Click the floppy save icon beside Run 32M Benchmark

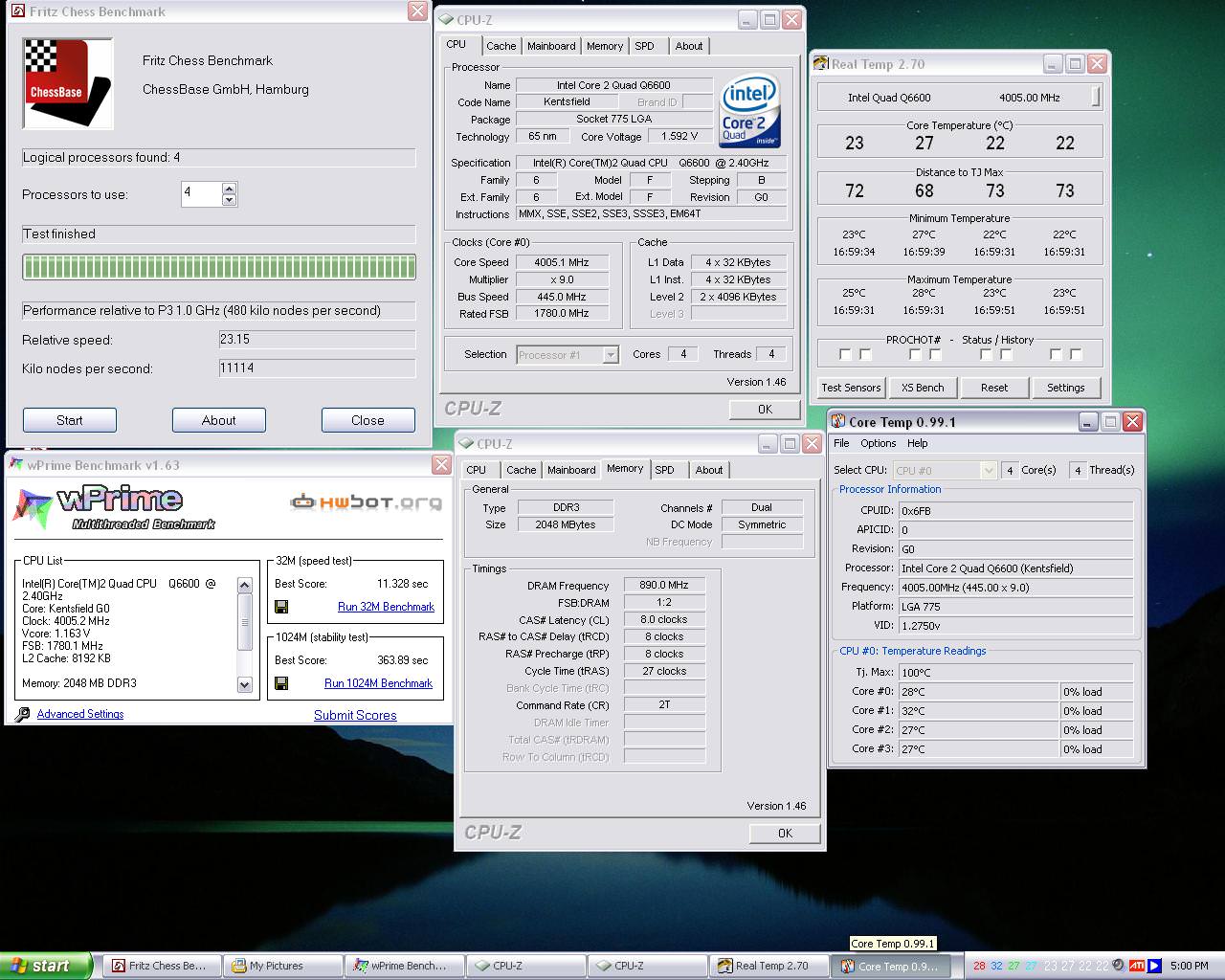coord(281,607)
